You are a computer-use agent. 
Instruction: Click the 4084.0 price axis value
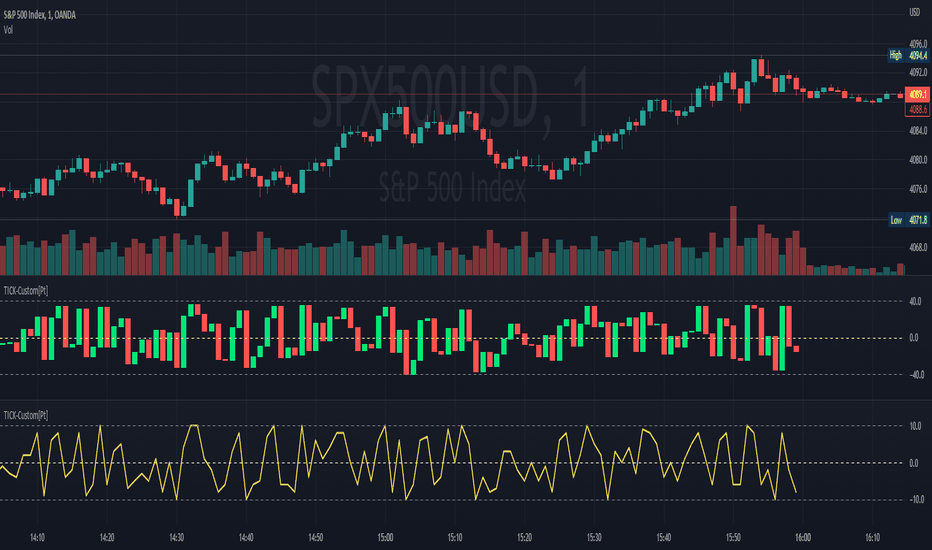pos(918,131)
